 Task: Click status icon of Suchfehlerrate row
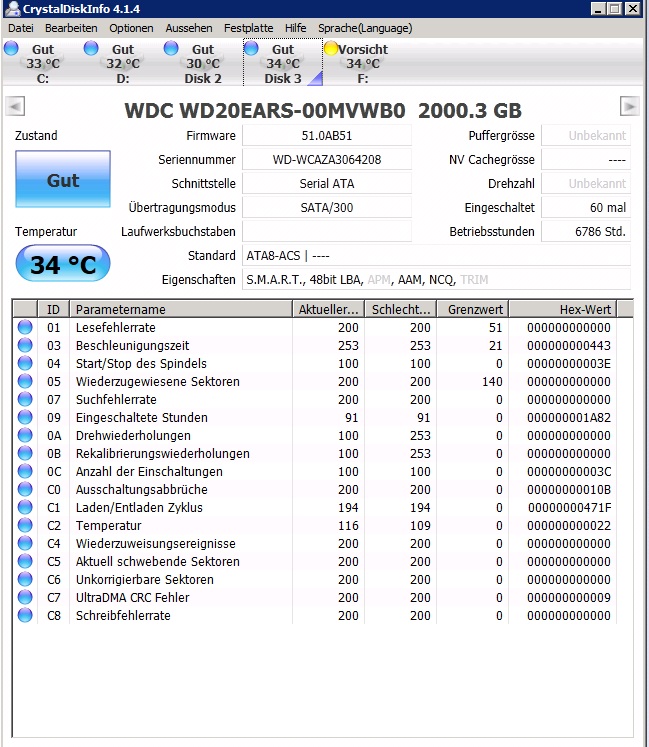tap(25, 399)
